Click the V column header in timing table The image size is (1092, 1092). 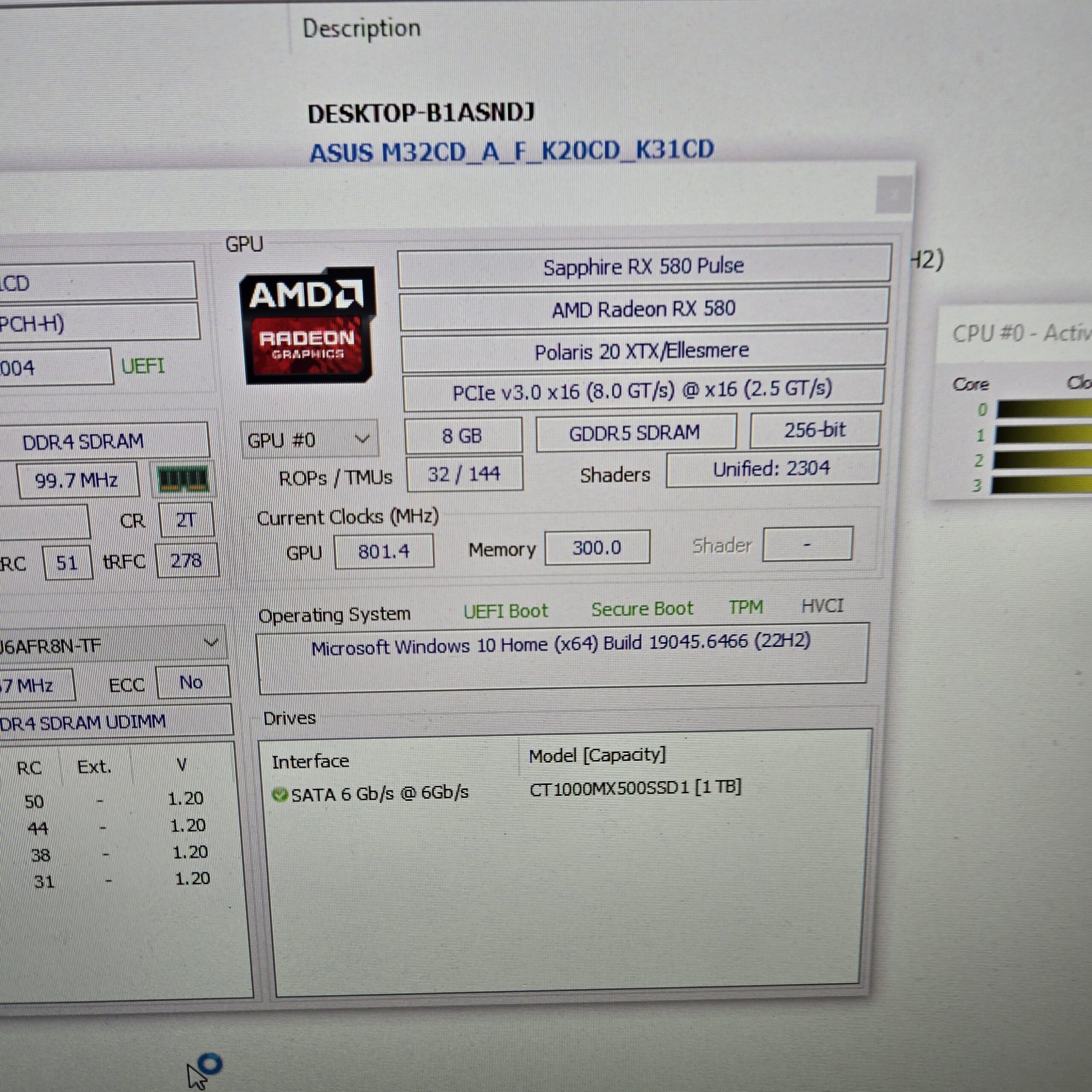click(x=181, y=765)
